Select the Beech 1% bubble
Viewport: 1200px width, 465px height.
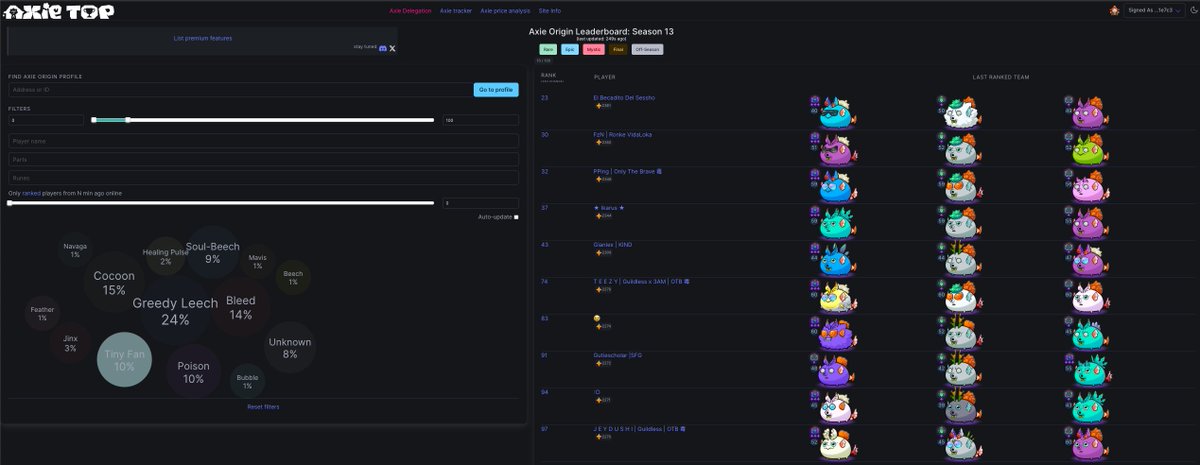pos(293,277)
